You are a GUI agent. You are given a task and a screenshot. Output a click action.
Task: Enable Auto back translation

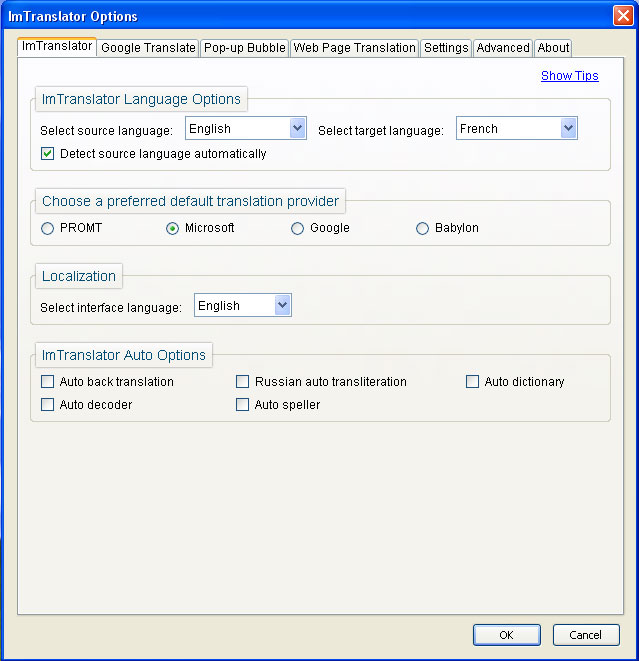point(47,382)
